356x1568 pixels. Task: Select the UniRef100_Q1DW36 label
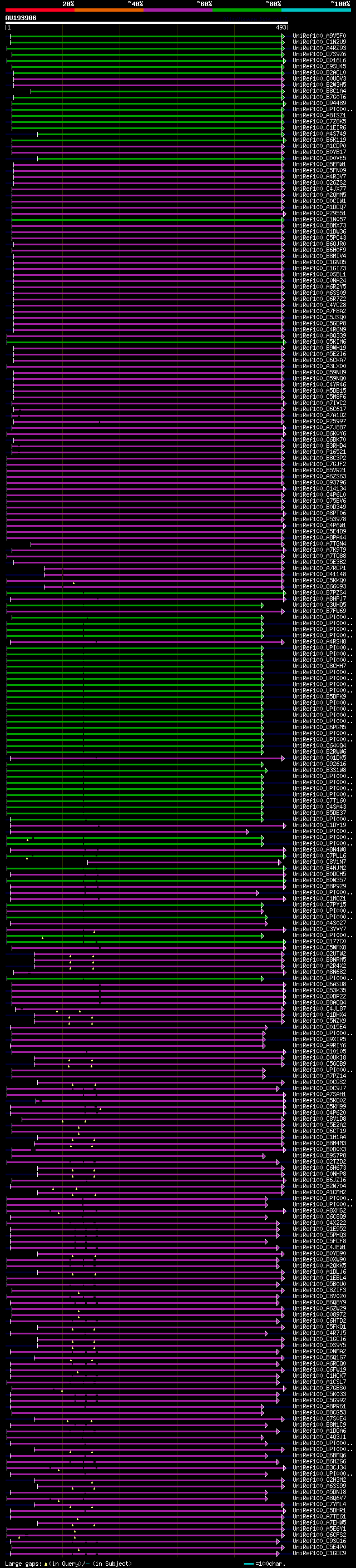coord(319,231)
